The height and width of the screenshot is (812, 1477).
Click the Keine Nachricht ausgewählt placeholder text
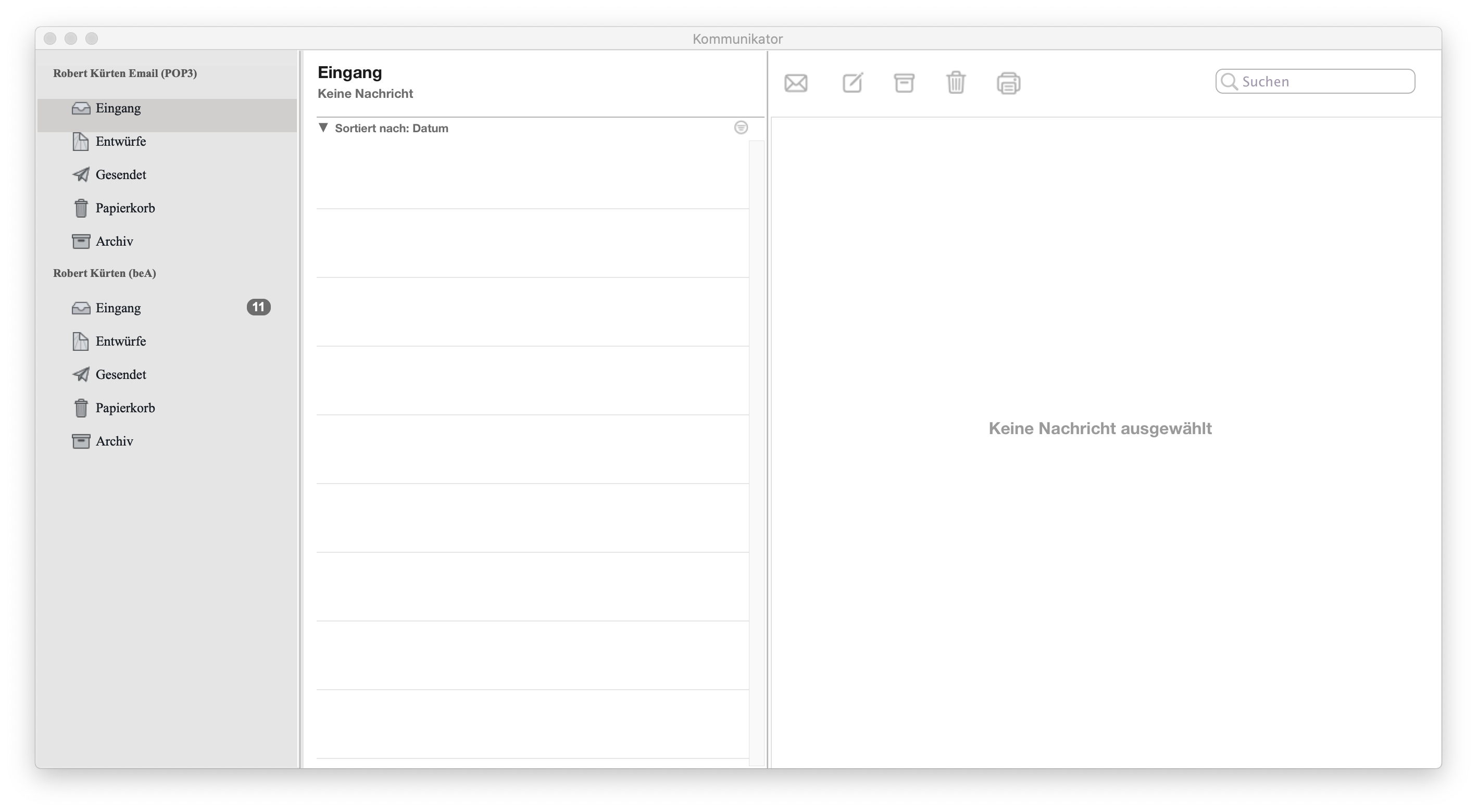click(x=1100, y=428)
